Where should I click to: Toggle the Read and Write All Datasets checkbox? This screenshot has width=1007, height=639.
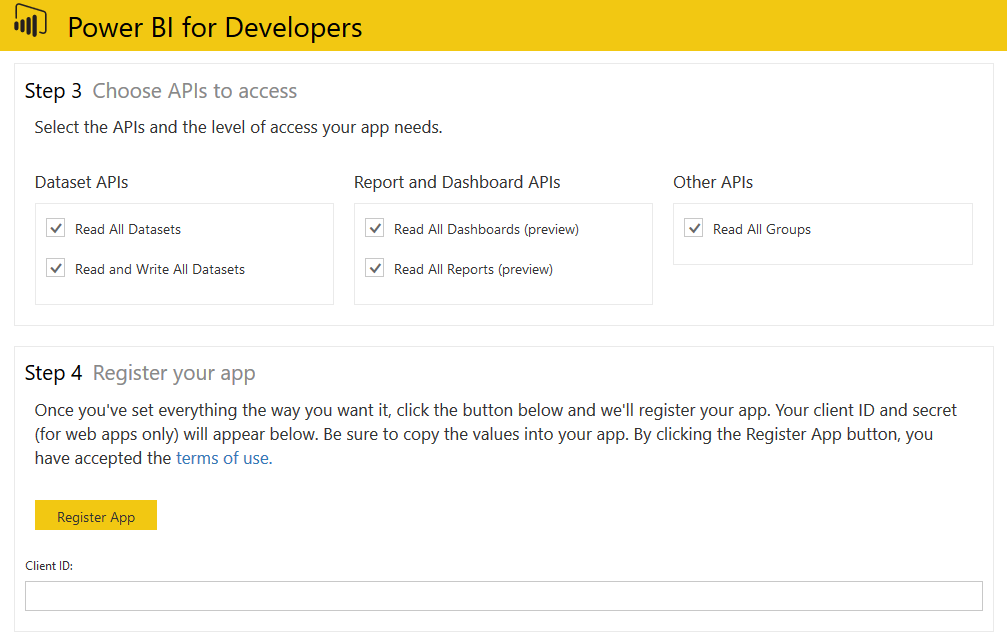coord(56,269)
